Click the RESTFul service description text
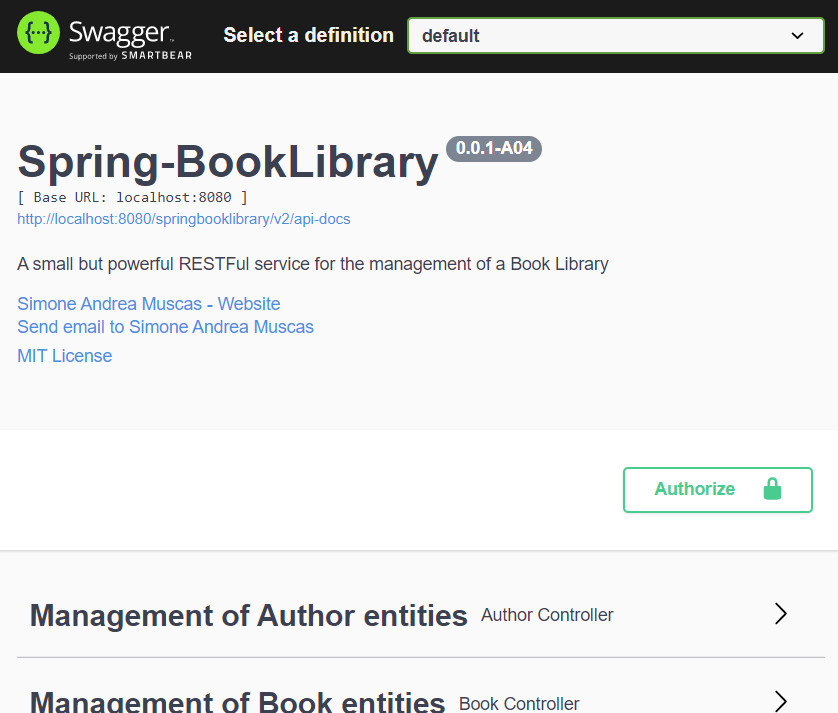Viewport: 838px width, 713px height. [313, 264]
